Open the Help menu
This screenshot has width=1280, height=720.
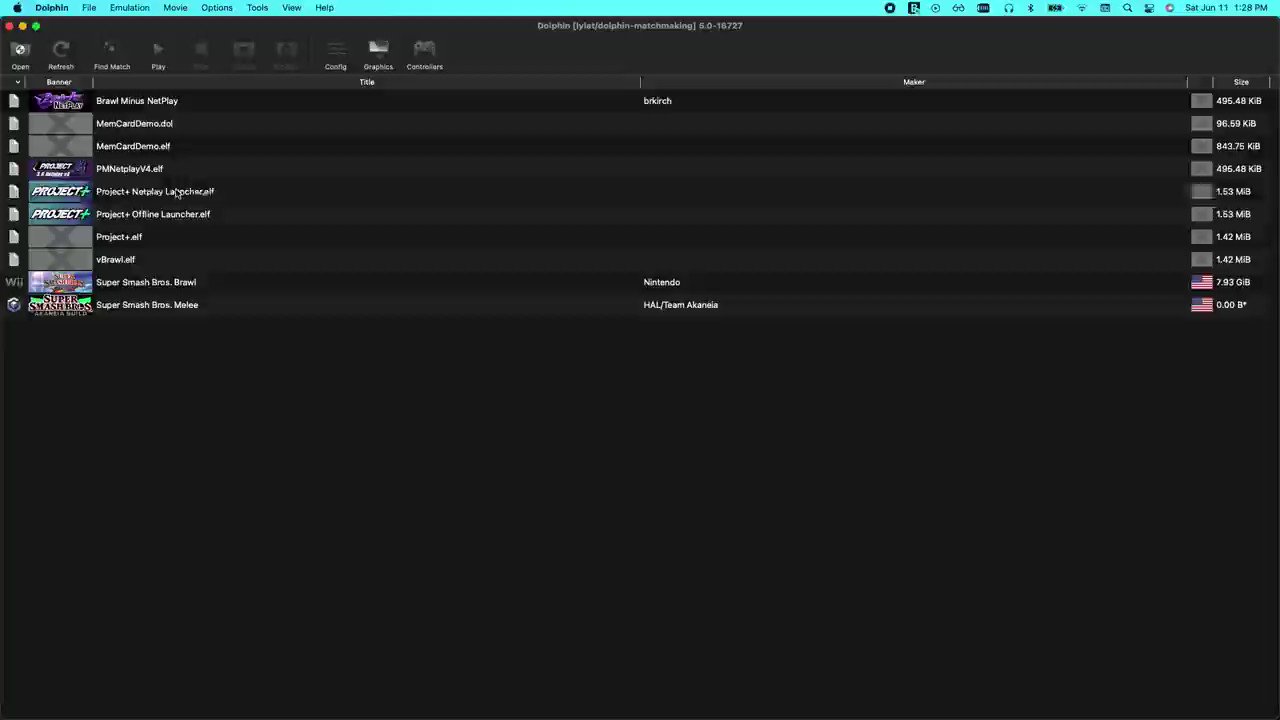click(324, 8)
